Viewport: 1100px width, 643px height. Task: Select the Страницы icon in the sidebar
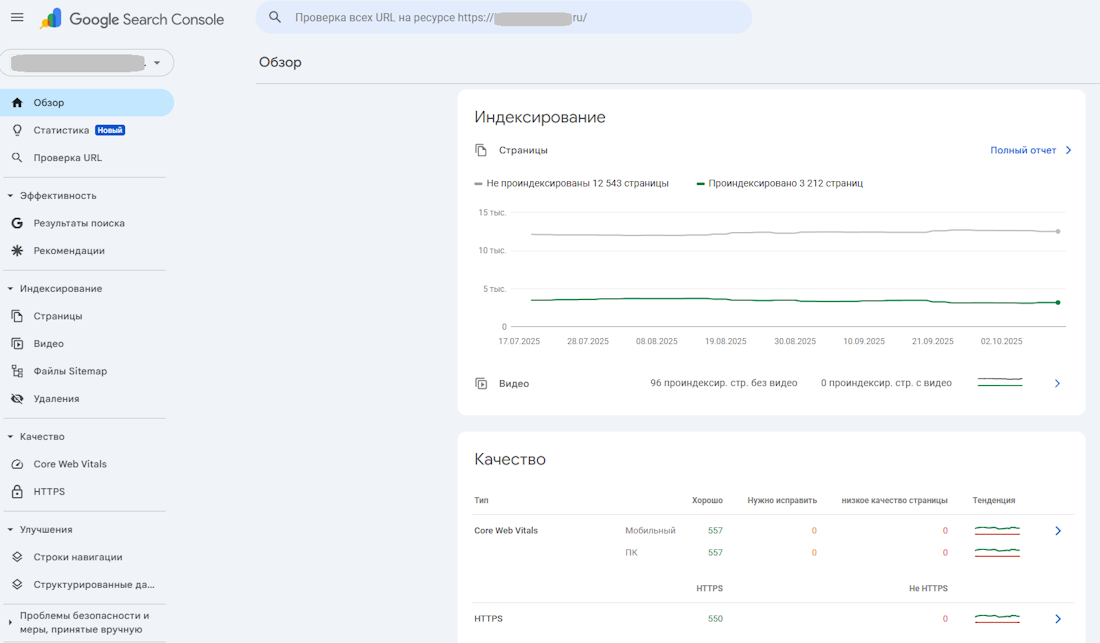coord(16,315)
